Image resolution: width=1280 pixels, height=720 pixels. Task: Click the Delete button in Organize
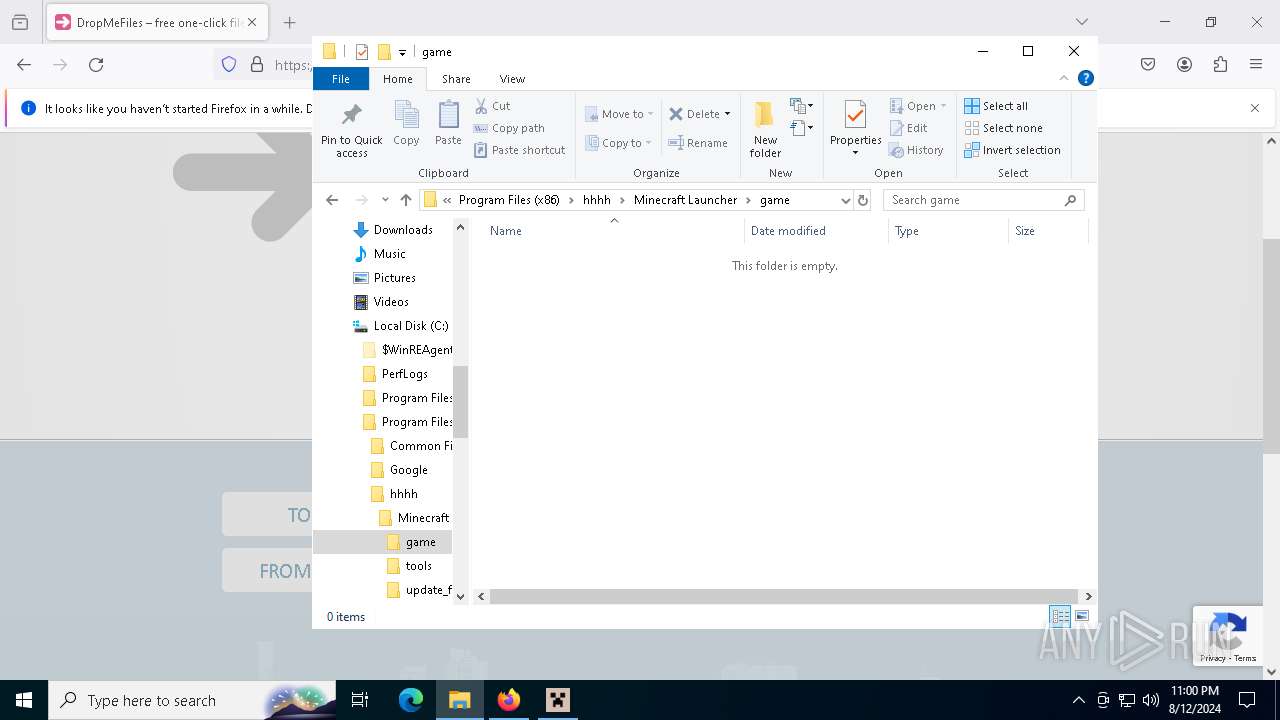coord(694,114)
